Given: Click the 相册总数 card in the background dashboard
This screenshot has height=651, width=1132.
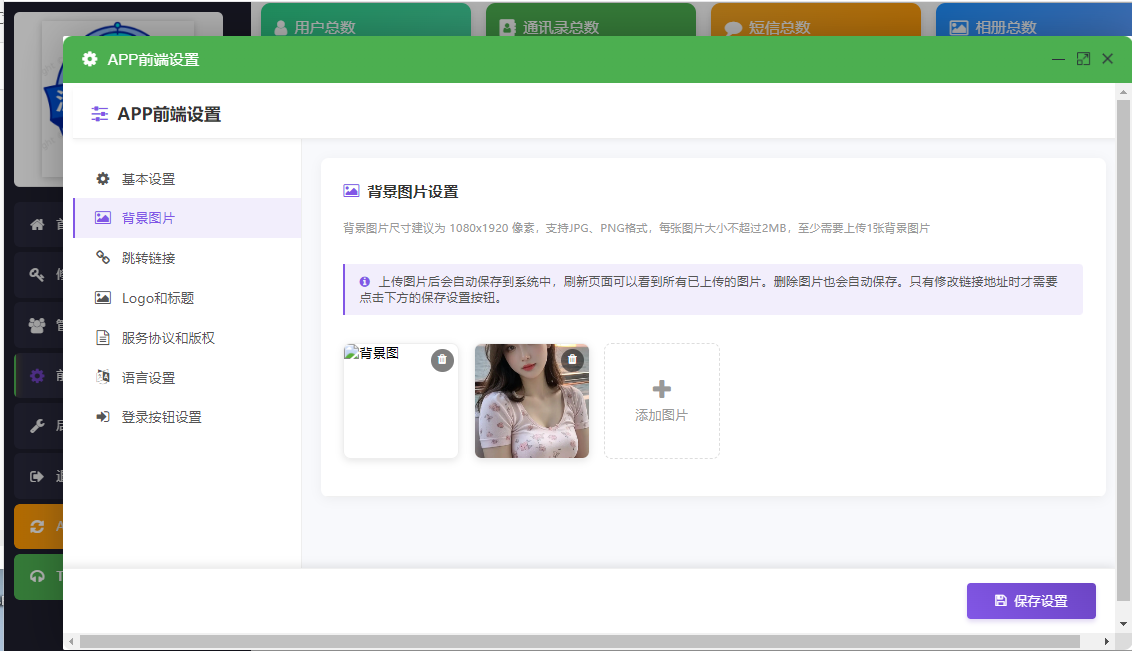Looking at the screenshot, I should [1034, 19].
